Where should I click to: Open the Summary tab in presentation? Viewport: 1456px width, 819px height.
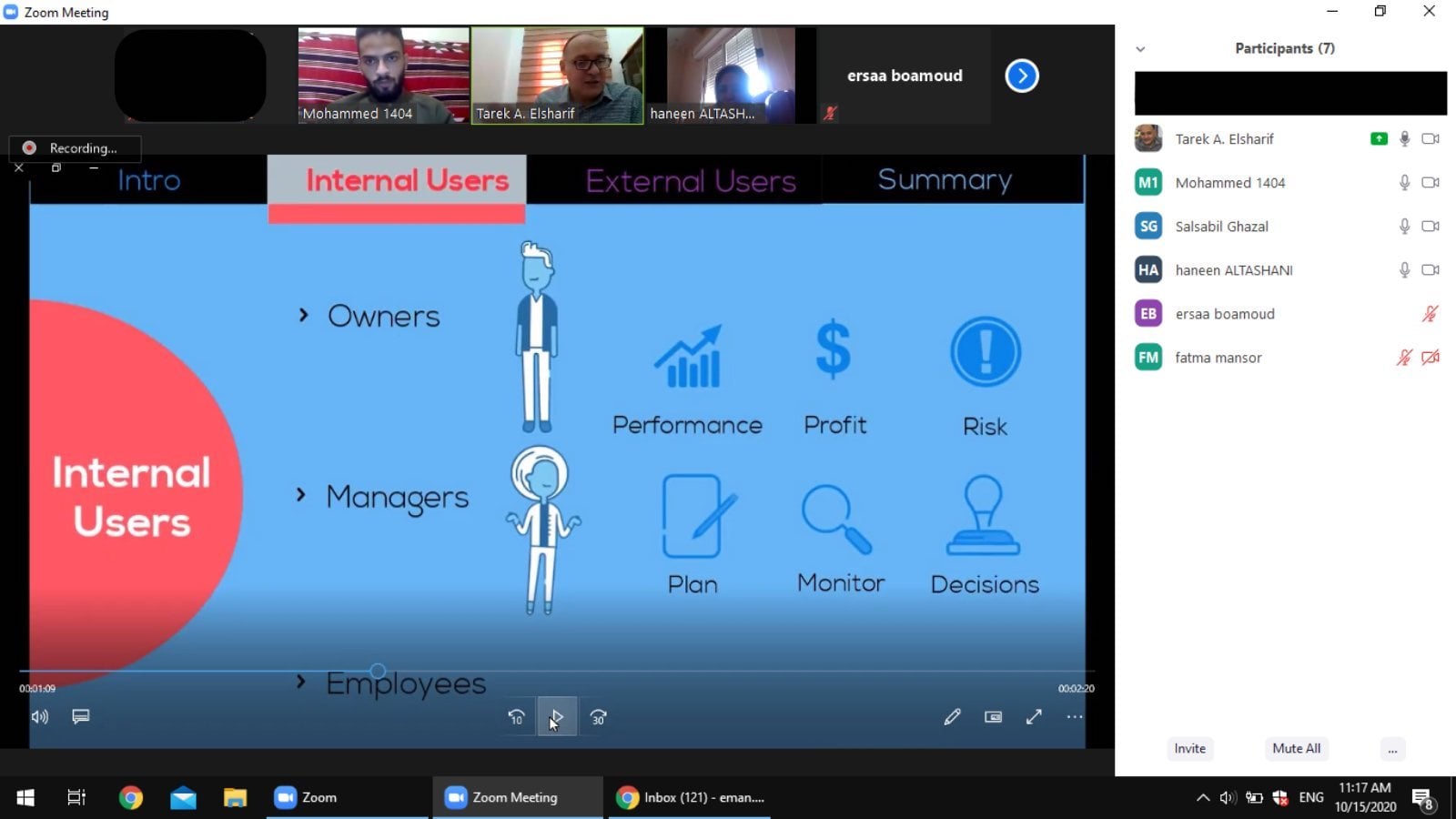coord(945,180)
